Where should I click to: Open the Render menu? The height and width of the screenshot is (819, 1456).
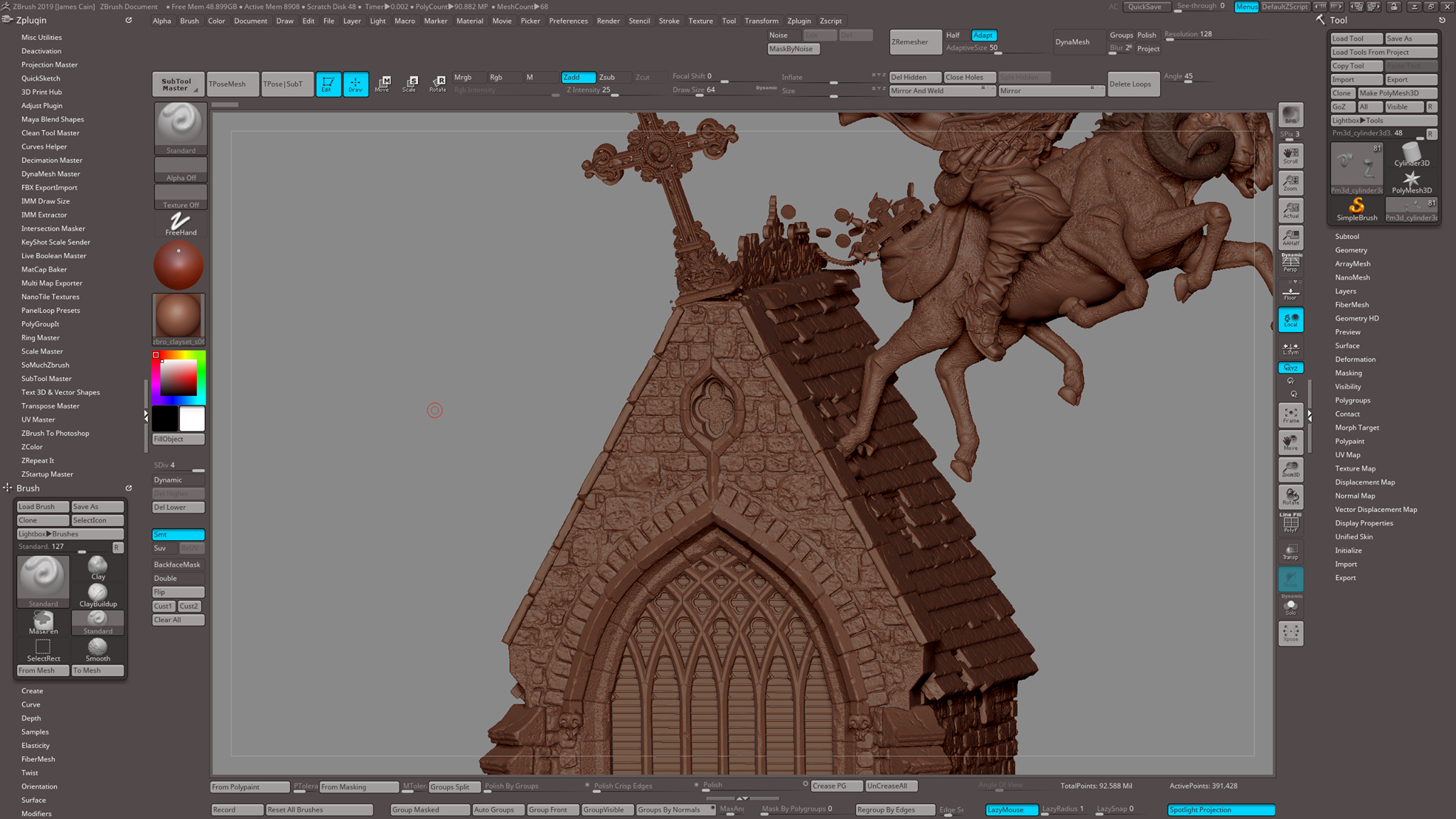608,21
